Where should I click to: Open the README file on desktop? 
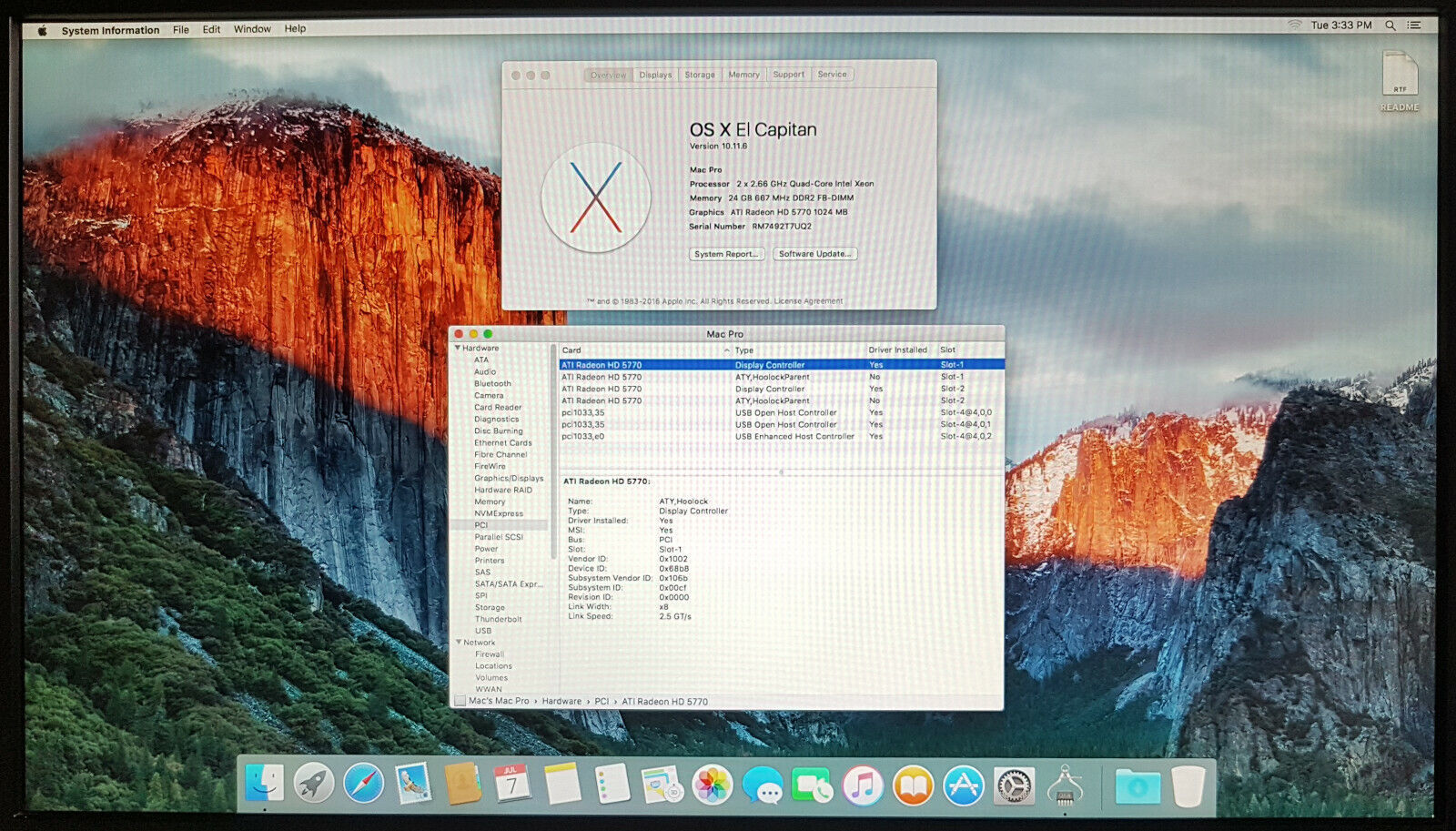tap(1400, 82)
